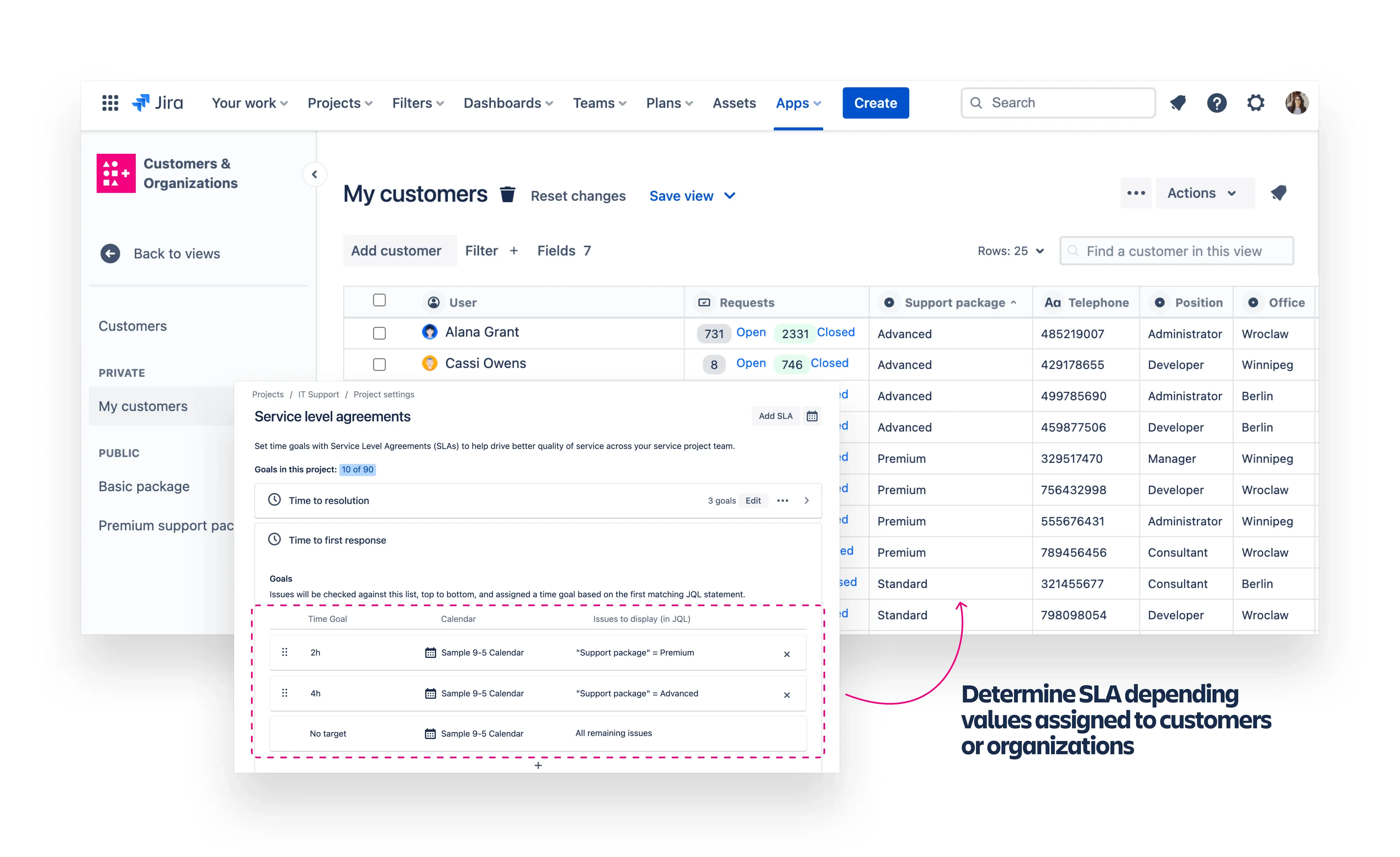The width and height of the screenshot is (1400, 857).
Task: Remove the Premium 2h SLA goal
Action: point(787,654)
